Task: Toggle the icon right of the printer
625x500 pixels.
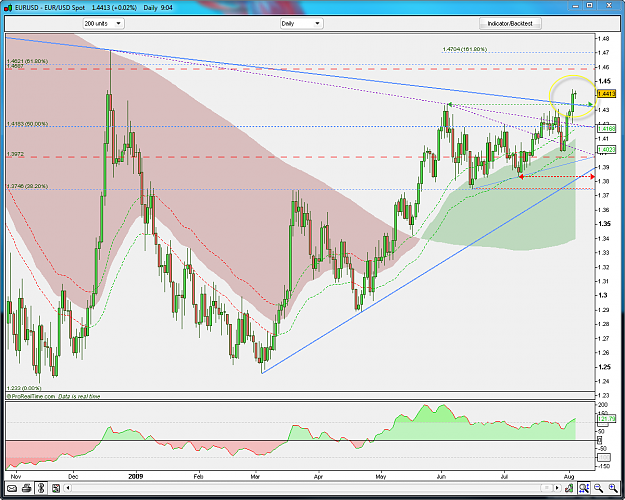Action: tap(41, 488)
